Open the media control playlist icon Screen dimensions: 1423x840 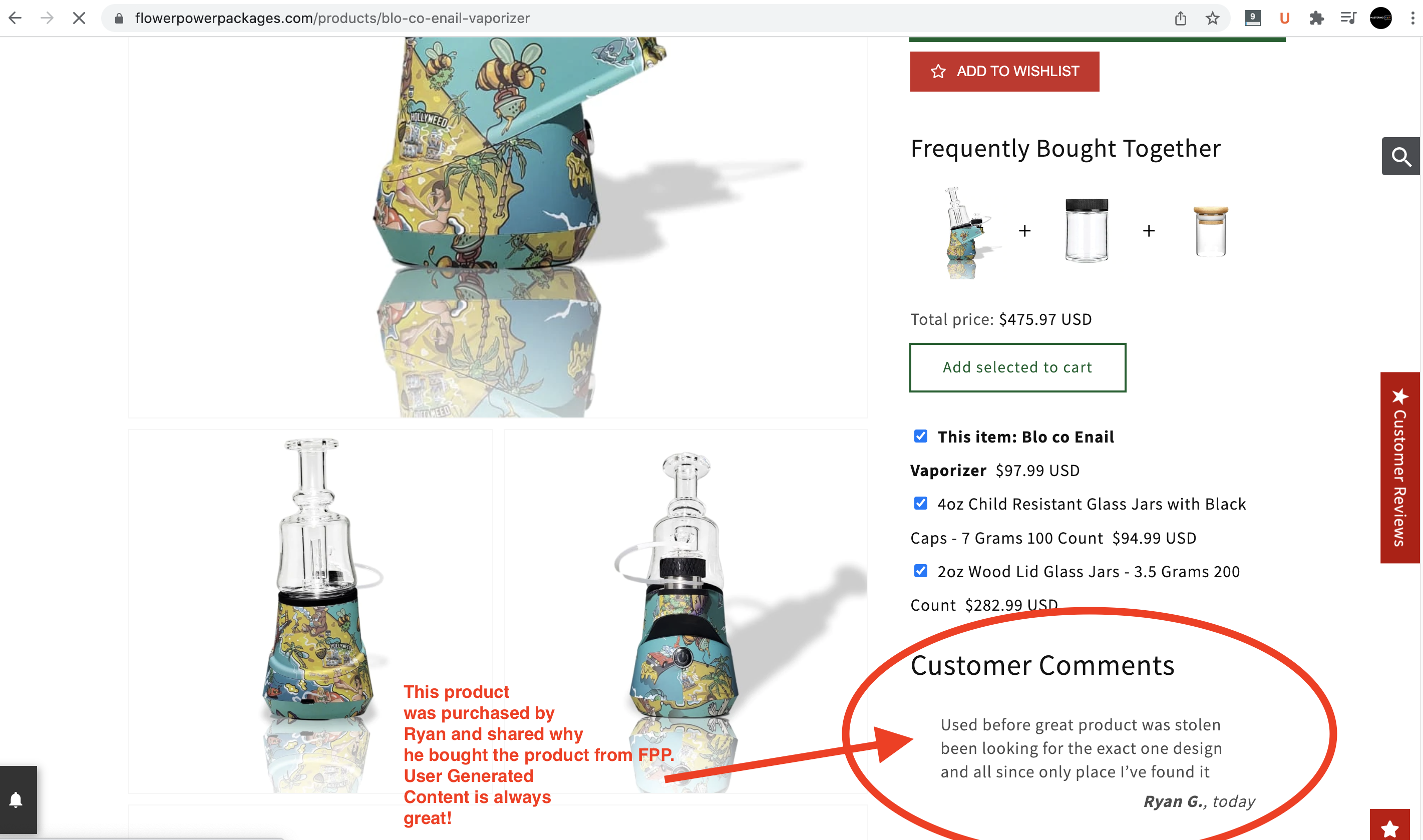1348,18
